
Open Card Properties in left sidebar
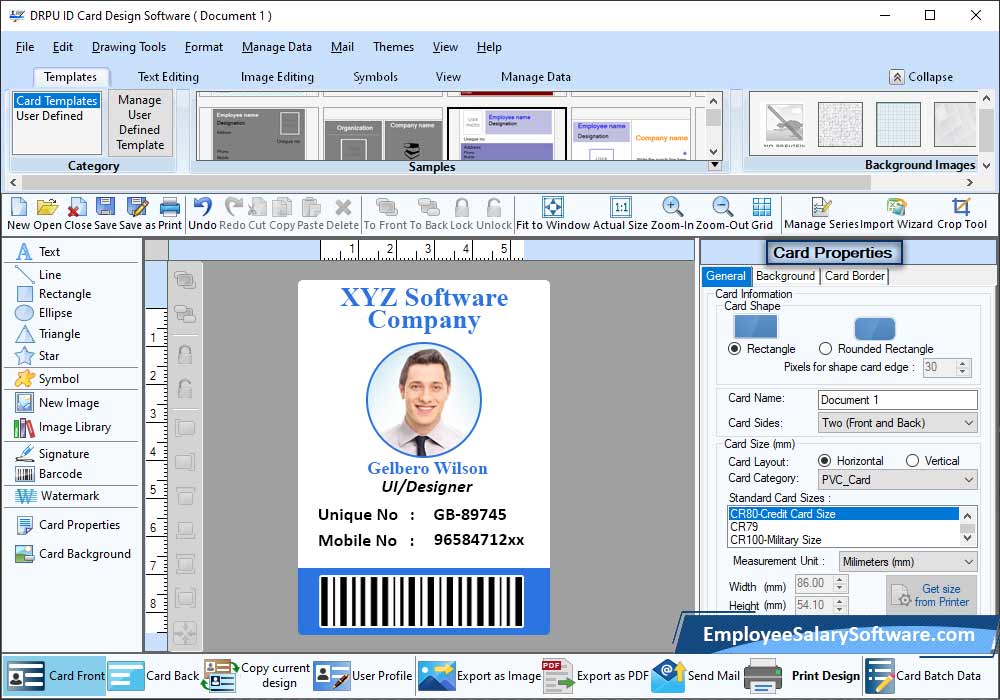(x=70, y=525)
